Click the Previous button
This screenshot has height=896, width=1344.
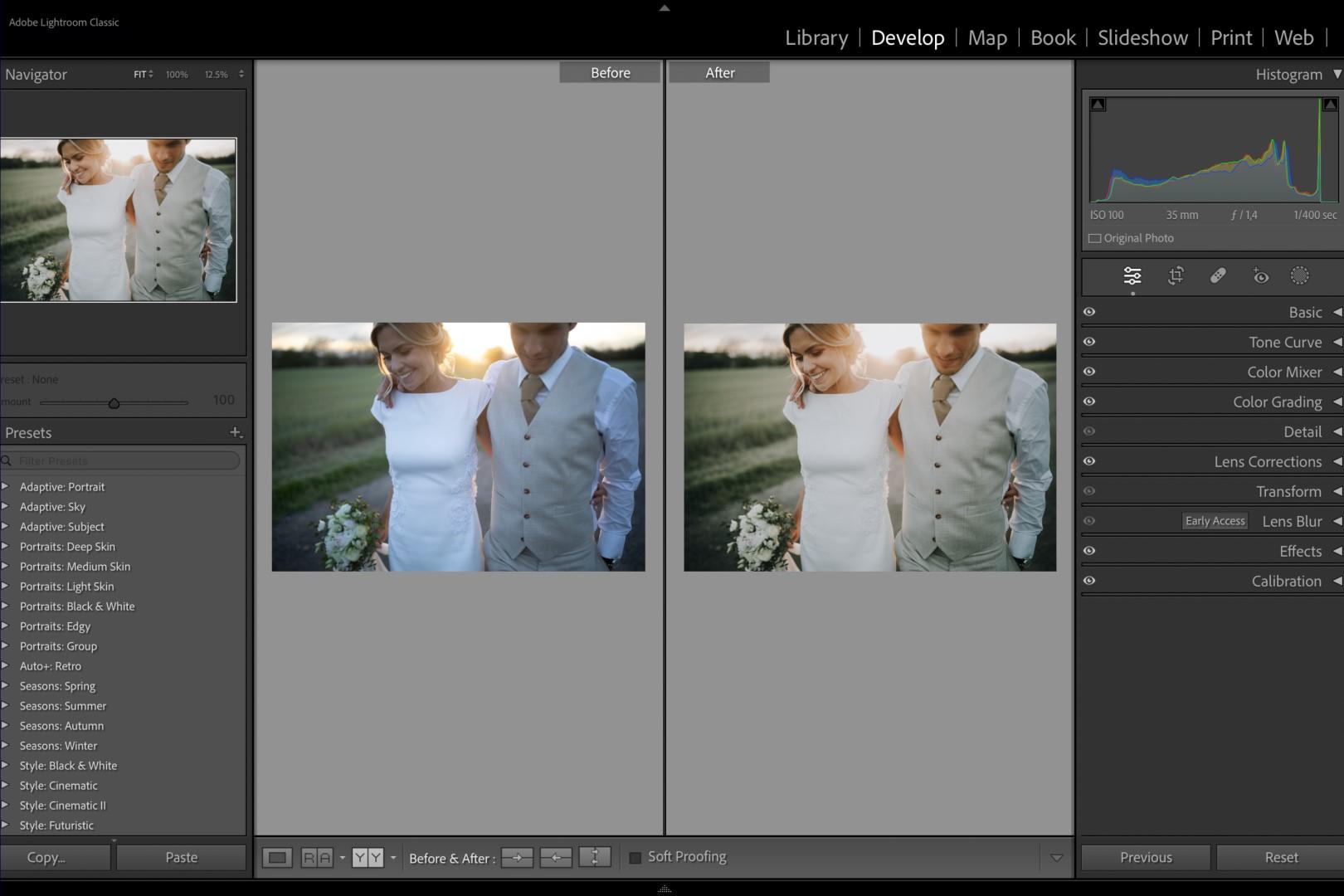tap(1146, 858)
